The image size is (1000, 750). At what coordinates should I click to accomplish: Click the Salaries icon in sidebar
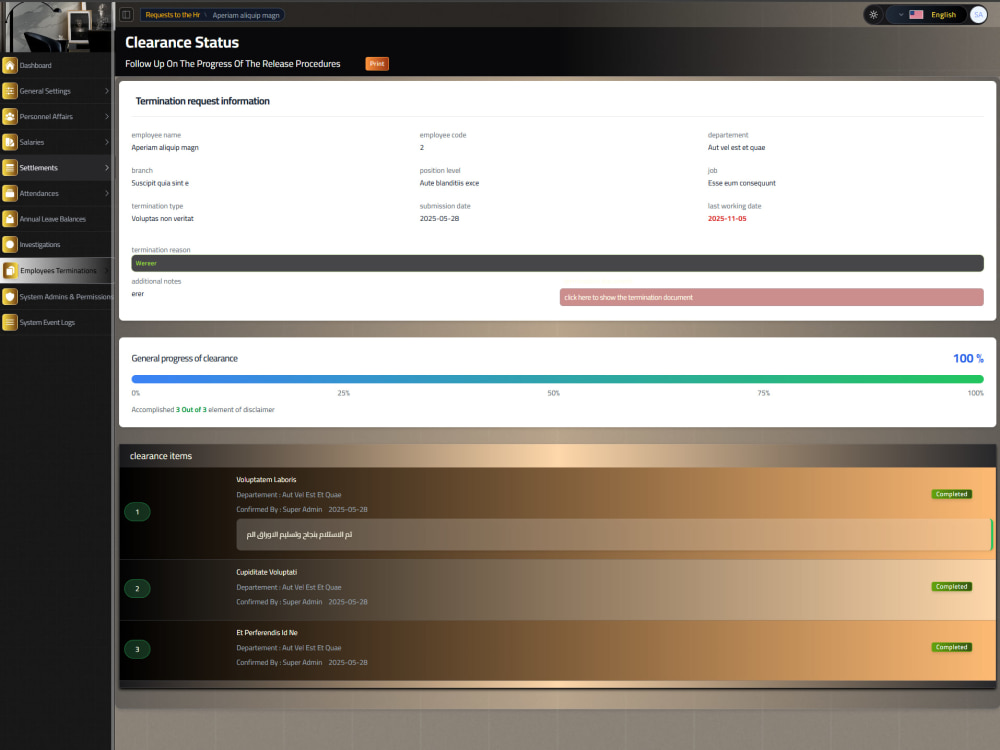coord(10,142)
